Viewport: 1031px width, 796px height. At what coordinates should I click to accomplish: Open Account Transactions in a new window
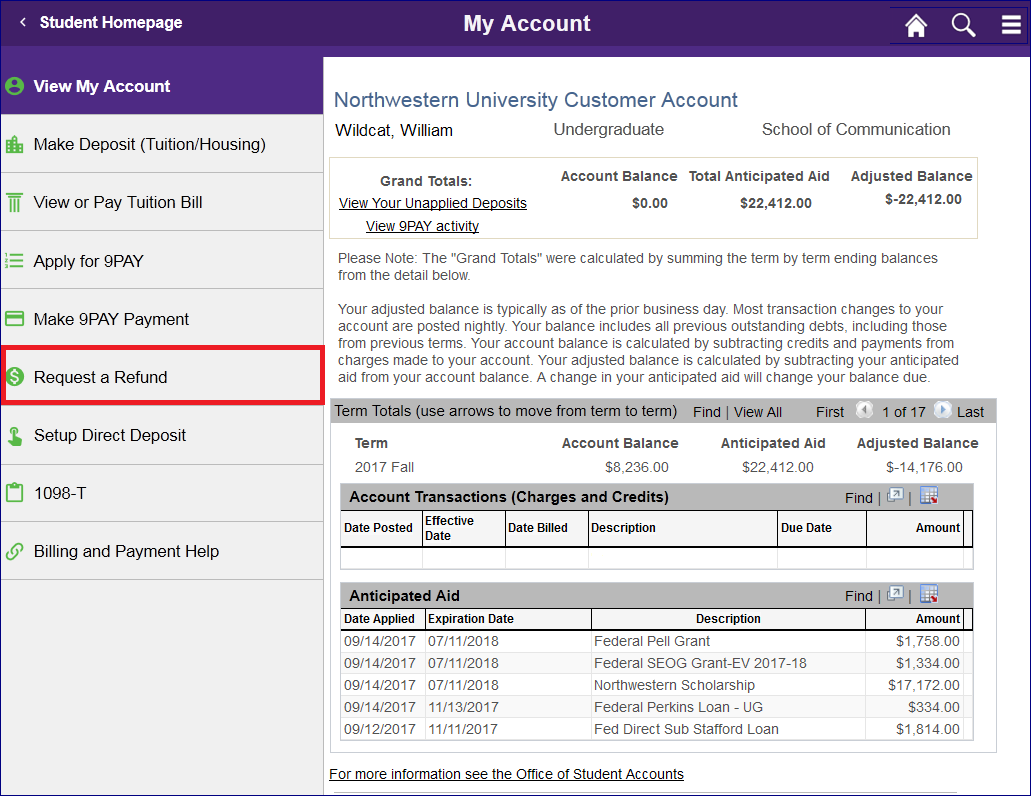pos(895,495)
